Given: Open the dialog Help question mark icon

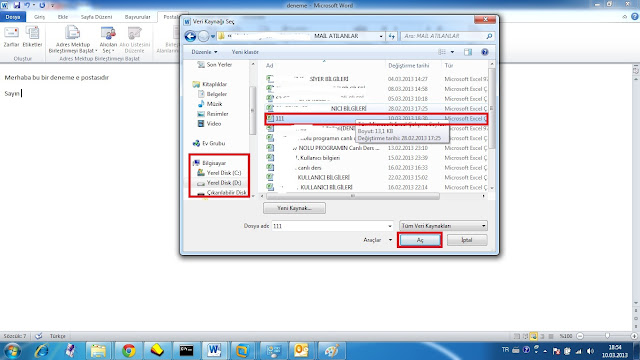Looking at the screenshot, I should [484, 52].
